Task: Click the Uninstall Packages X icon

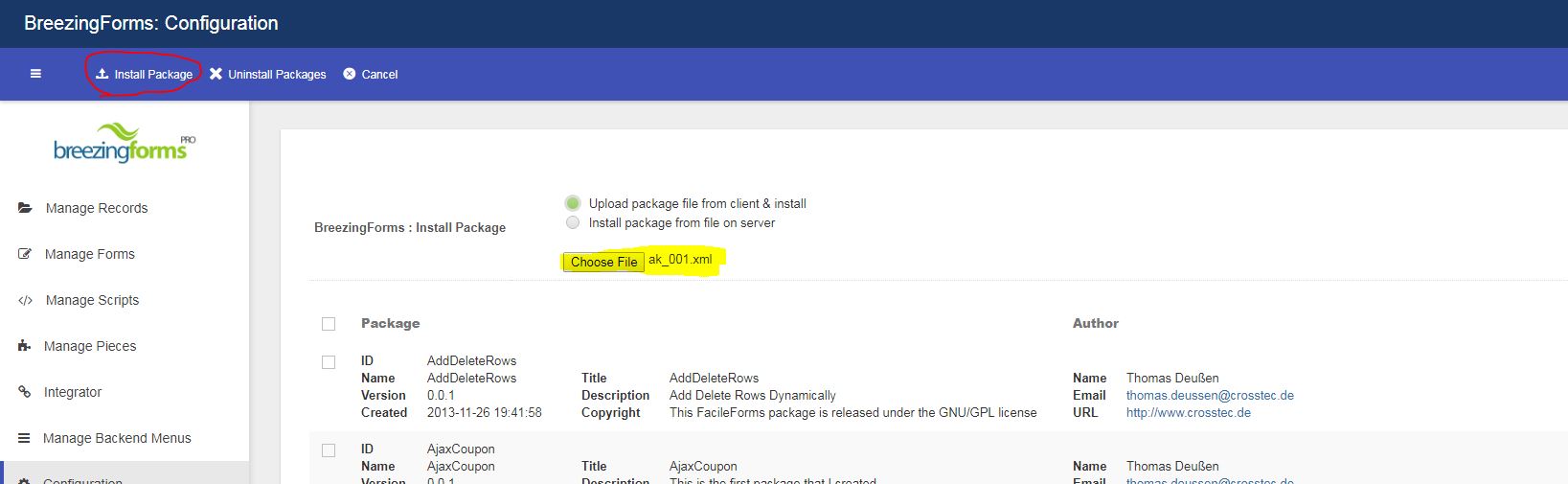Action: click(x=216, y=74)
